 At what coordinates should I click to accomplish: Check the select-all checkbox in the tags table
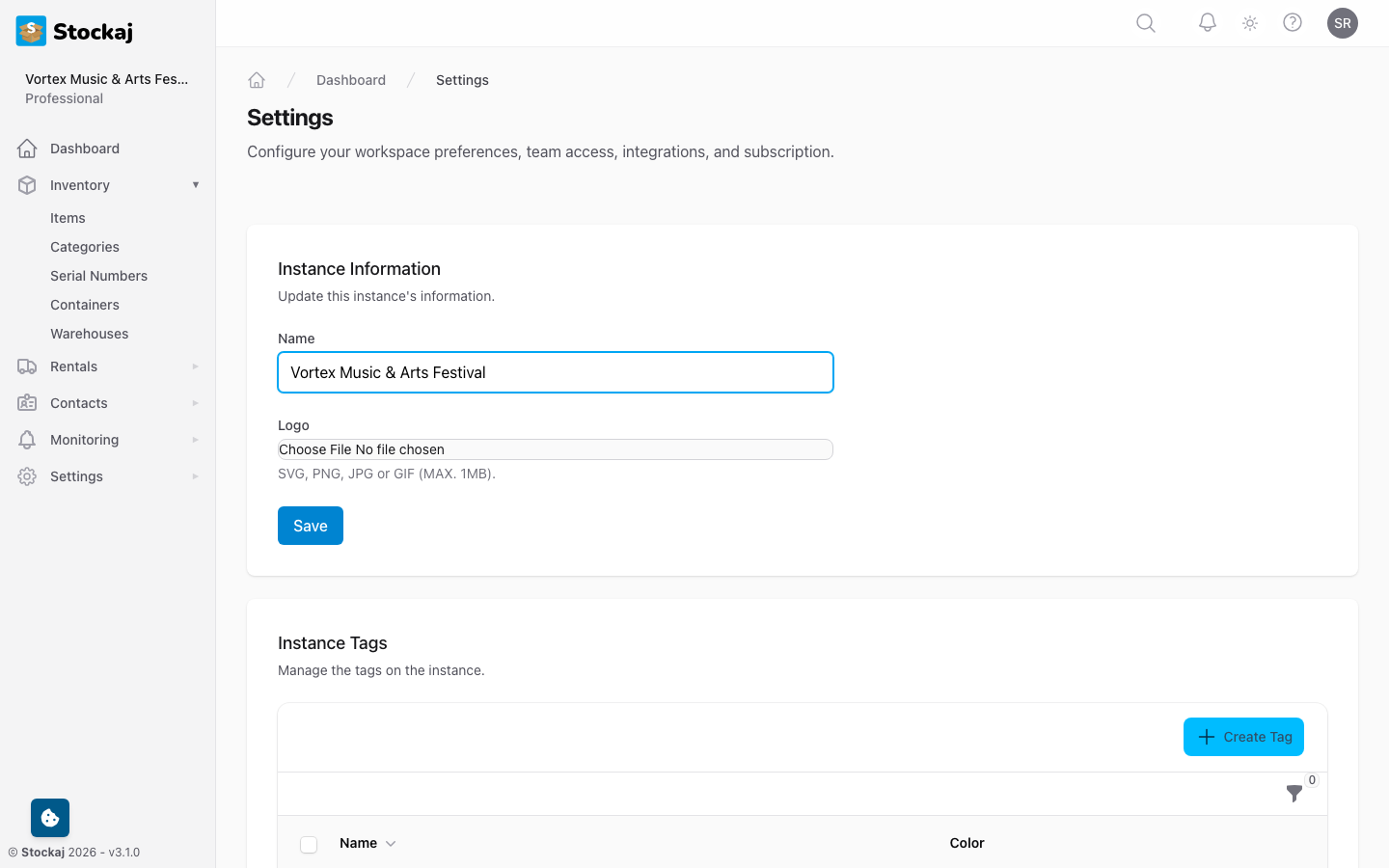pyautogui.click(x=309, y=843)
